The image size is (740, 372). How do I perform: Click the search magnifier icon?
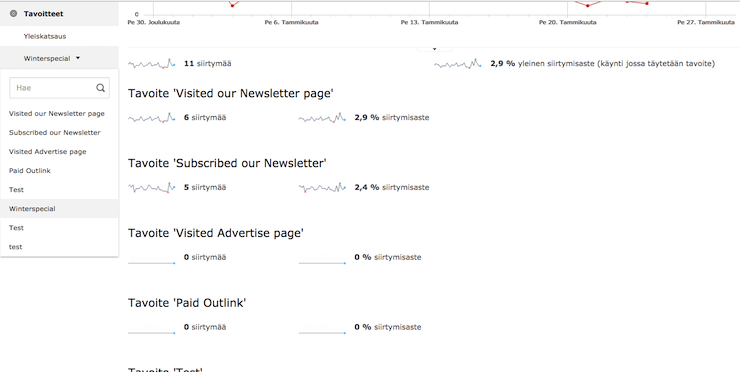(x=101, y=88)
